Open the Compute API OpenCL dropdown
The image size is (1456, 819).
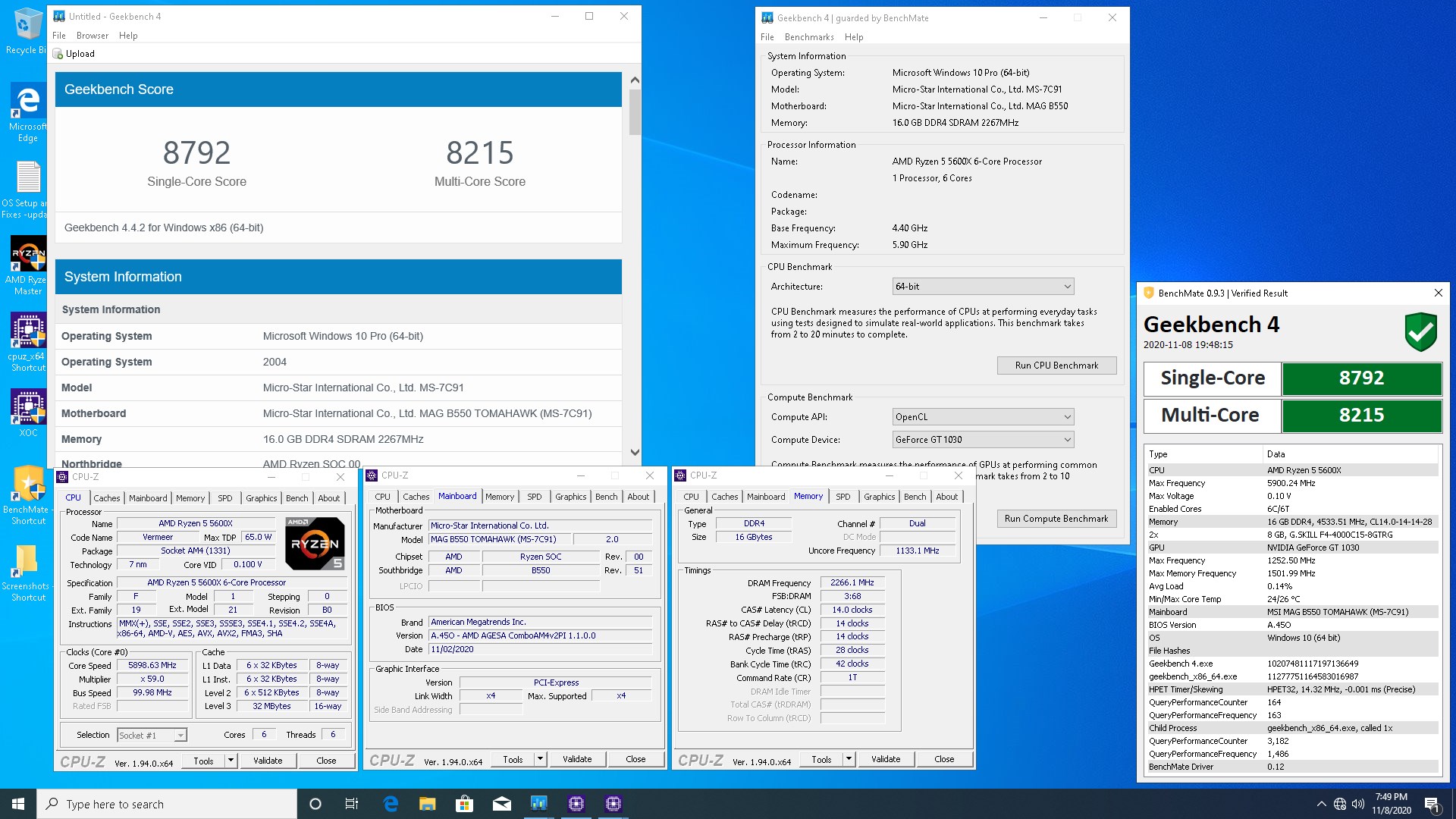click(983, 417)
